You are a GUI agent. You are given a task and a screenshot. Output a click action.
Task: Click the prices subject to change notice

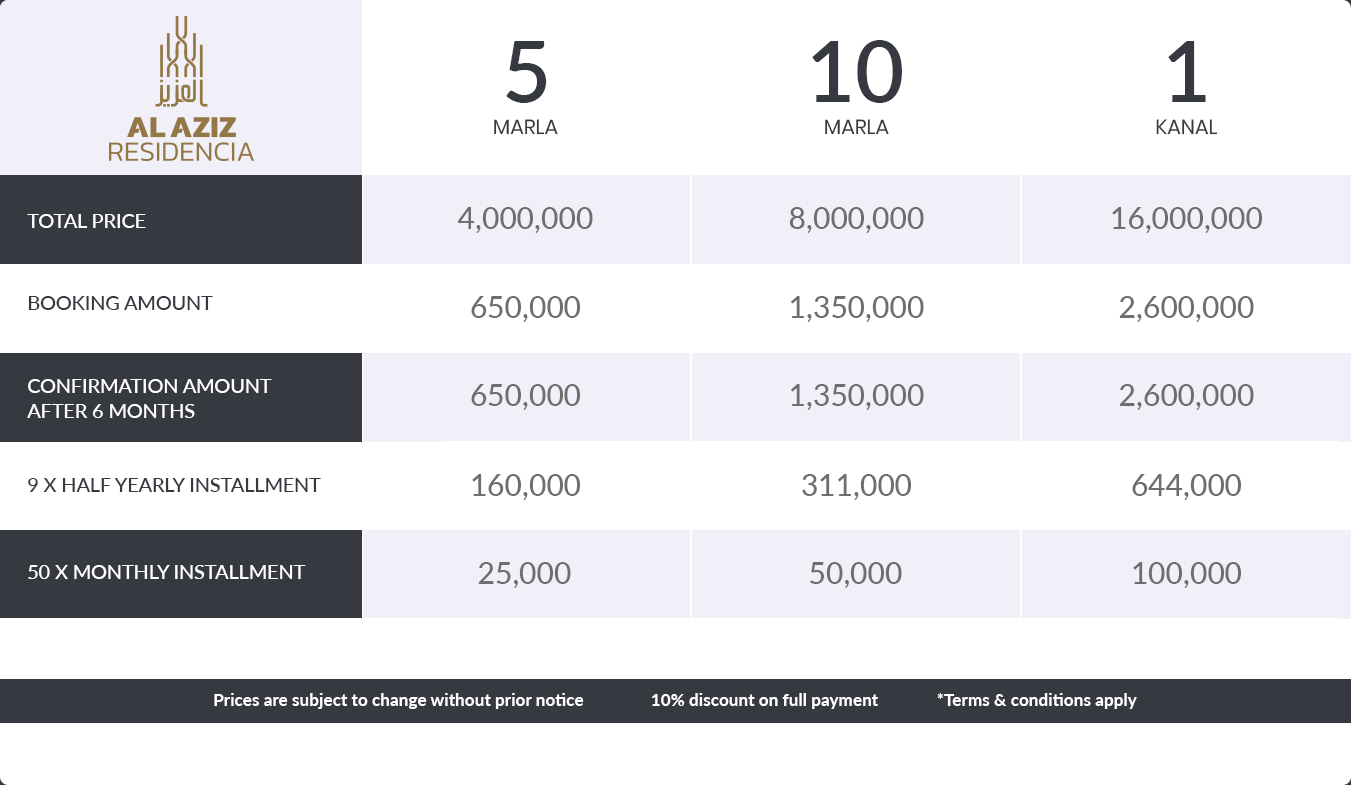tap(398, 700)
